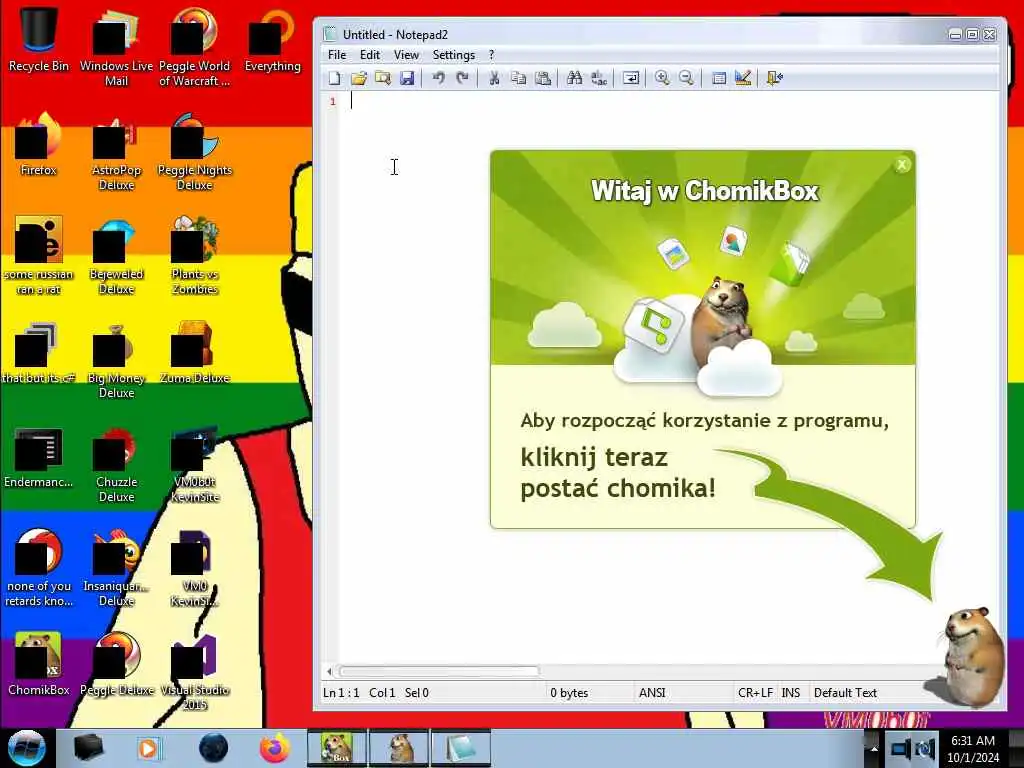
Task: Click the Save floppy disk icon
Action: [x=407, y=78]
